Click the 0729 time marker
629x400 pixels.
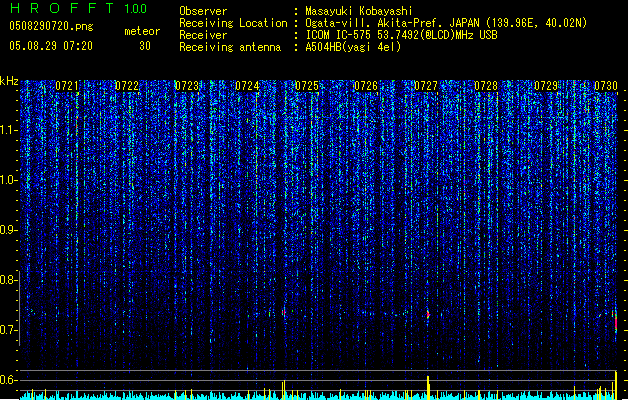[x=546, y=86]
